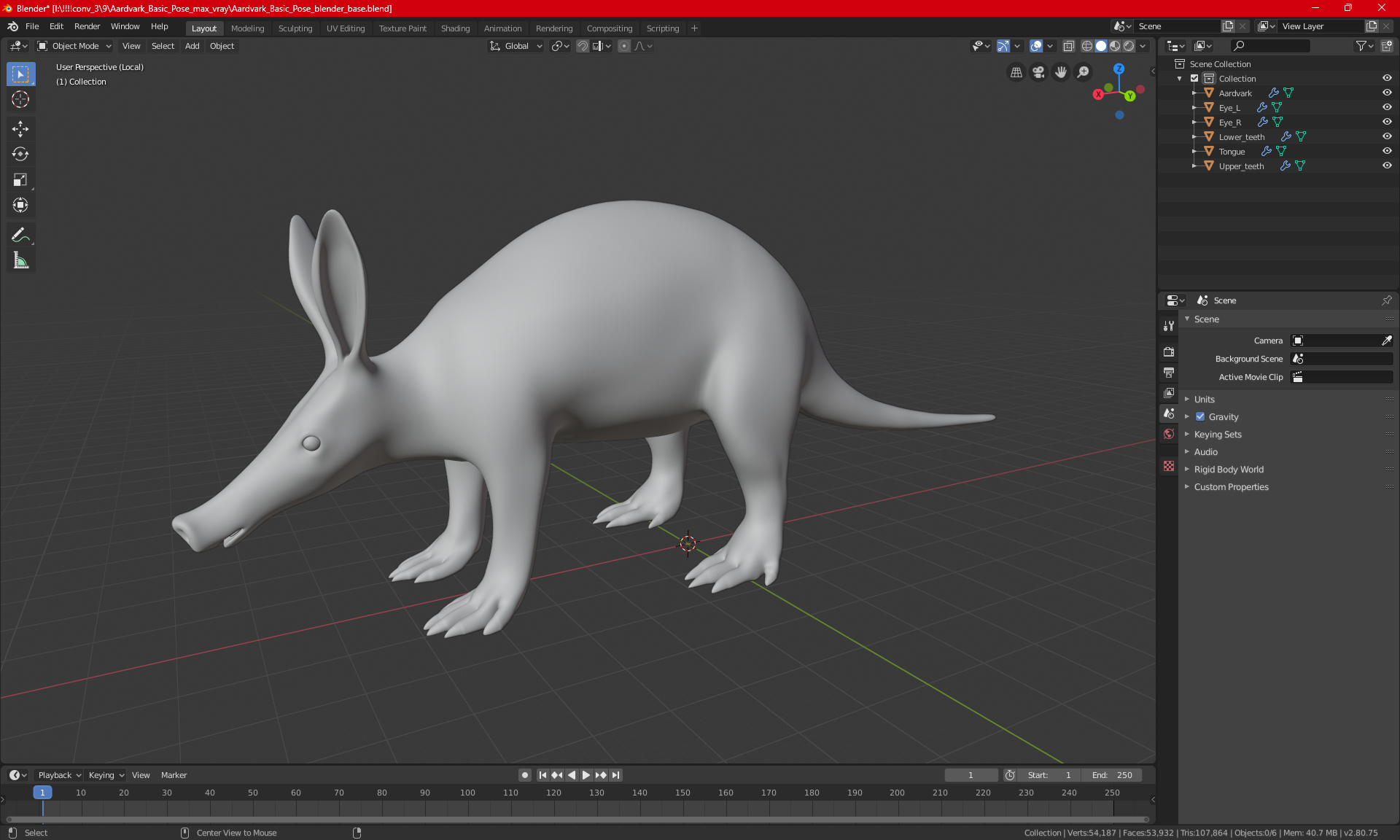Click the Add menu in viewport header

pyautogui.click(x=192, y=46)
